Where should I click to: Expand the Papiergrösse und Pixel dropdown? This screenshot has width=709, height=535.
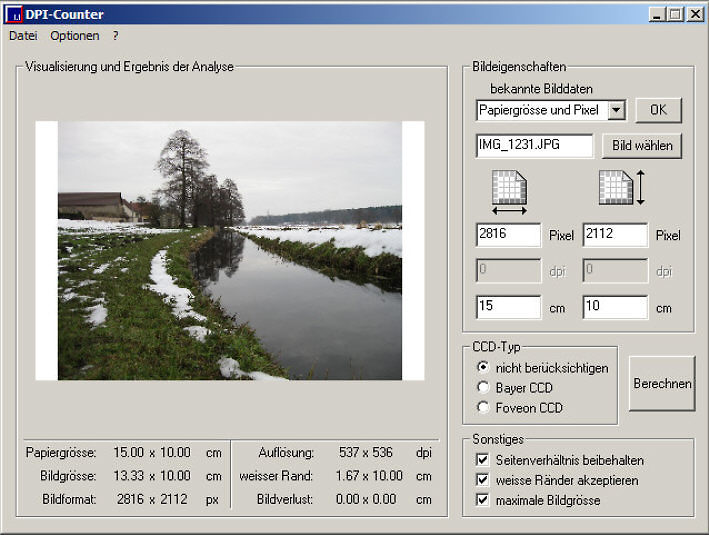coord(616,110)
